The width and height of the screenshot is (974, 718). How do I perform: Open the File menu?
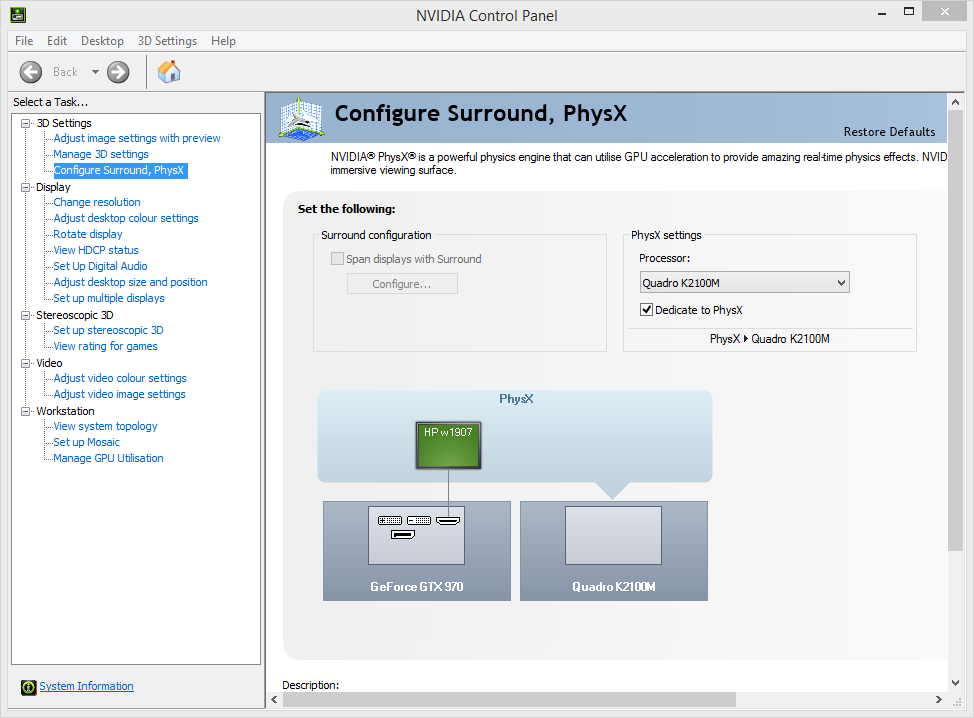coord(24,41)
